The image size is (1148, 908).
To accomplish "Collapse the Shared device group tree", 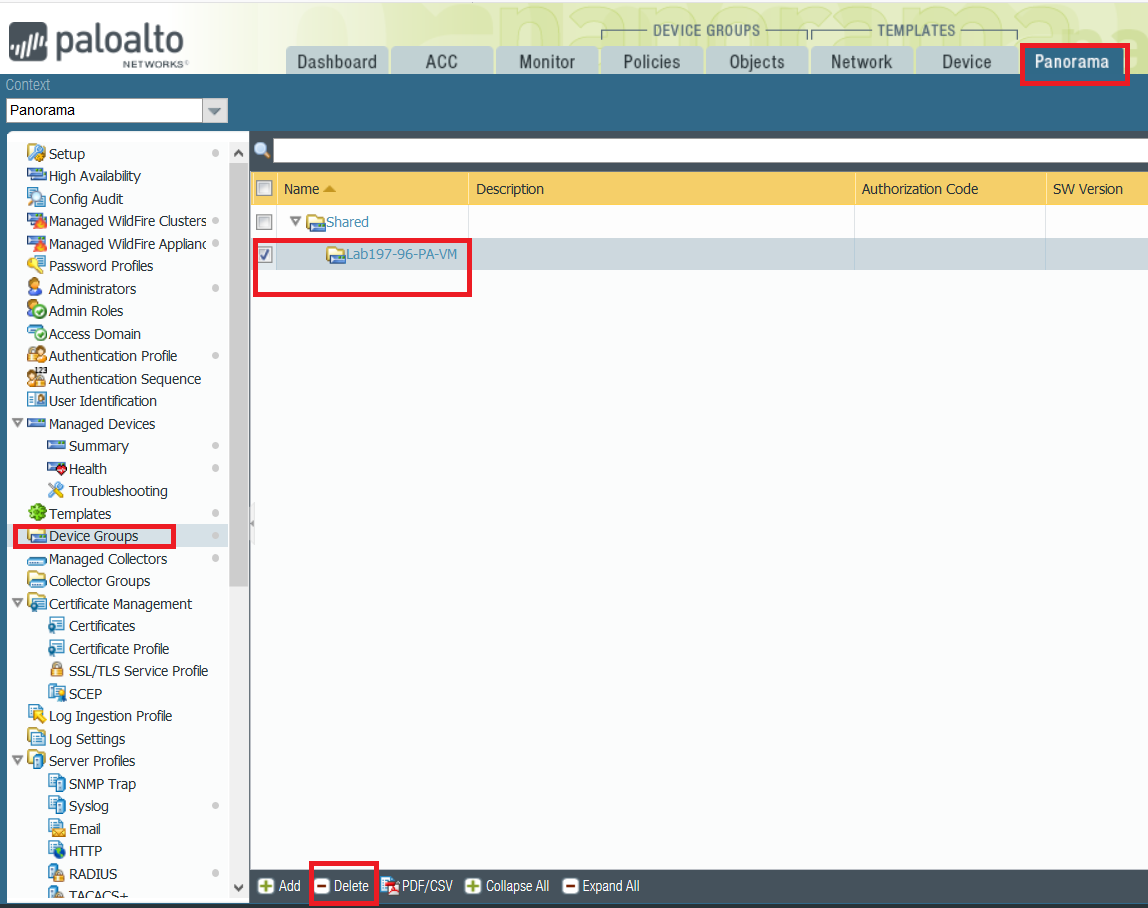I will click(295, 221).
